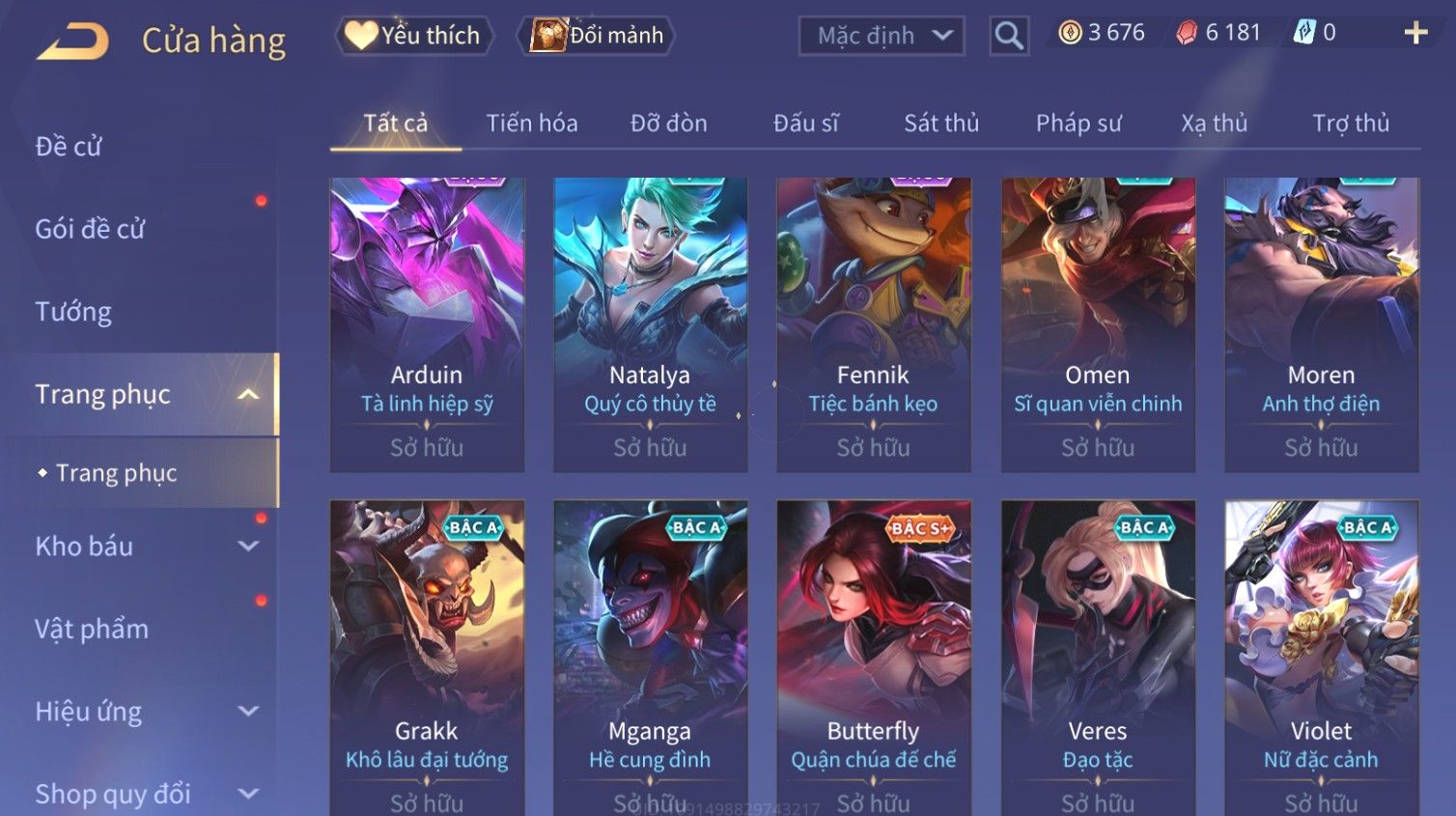Screen dimensions: 1456x816
Task: Open the Natalya Quý cô thủy tề skin
Action: [x=650, y=324]
